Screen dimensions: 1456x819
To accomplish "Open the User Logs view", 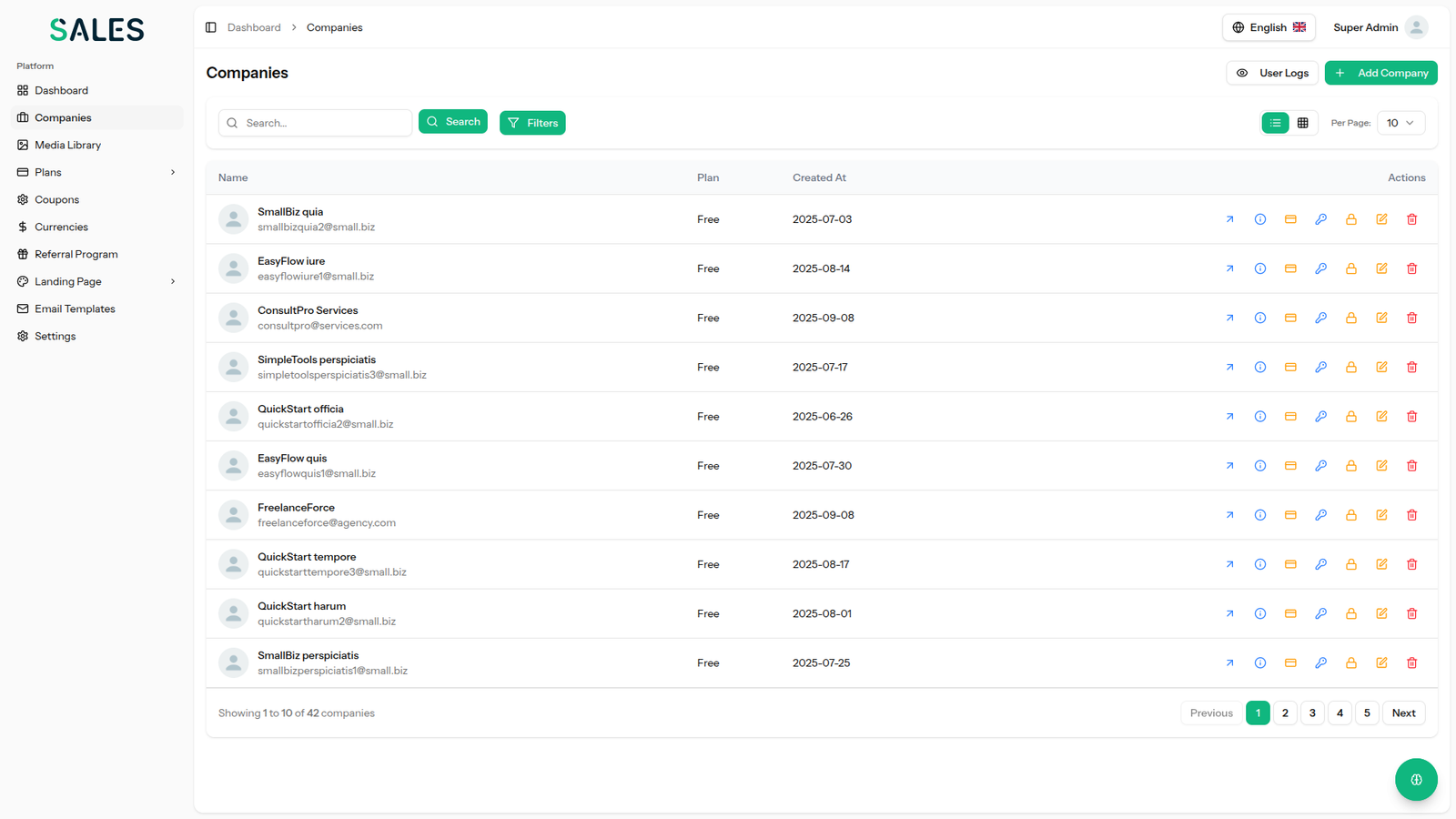I will point(1271,73).
